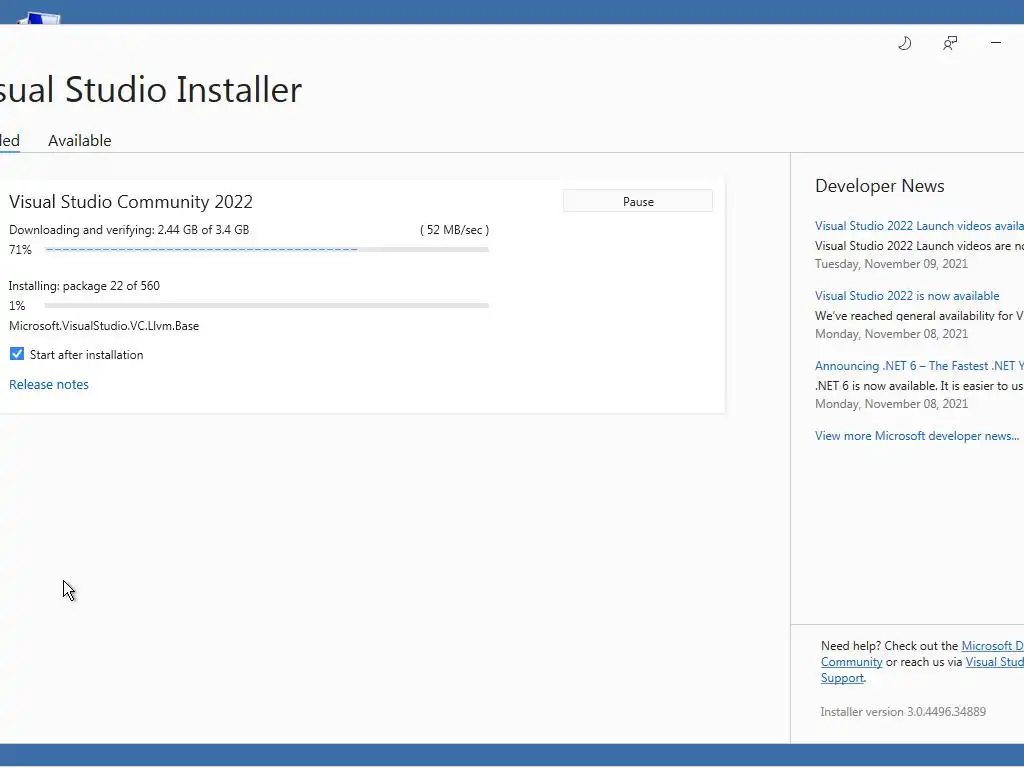
Task: Click the 52 MB/sec speed text
Action: pos(455,230)
